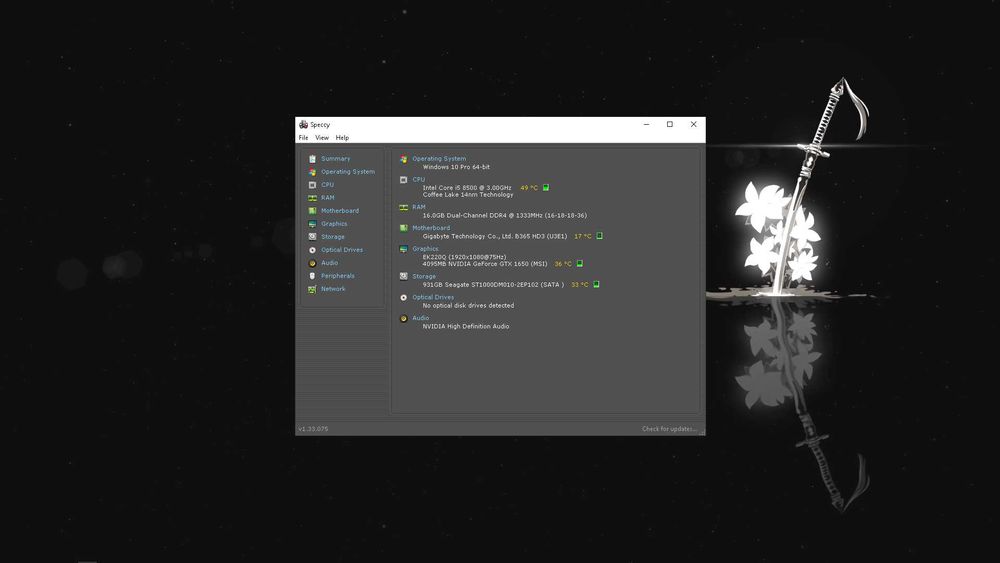Screen dimensions: 1000x563
Task: Click the Audio heading link in summary
Action: (421, 318)
